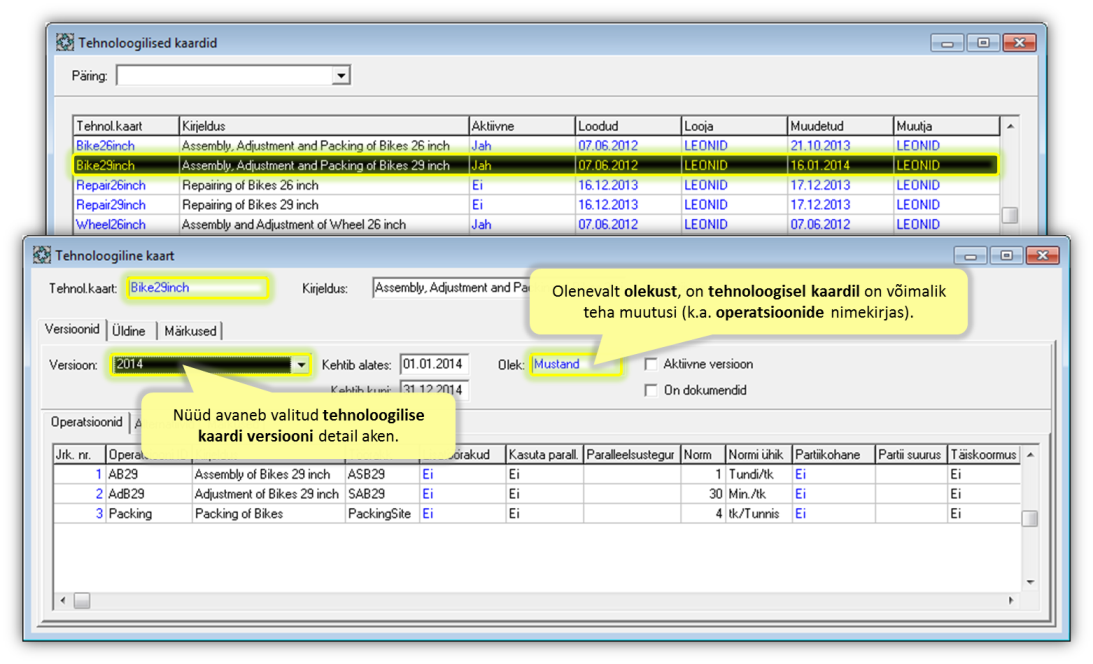This screenshot has height=664, width=1093.
Task: Click the Jrk. nr. column header
Action: click(x=79, y=455)
